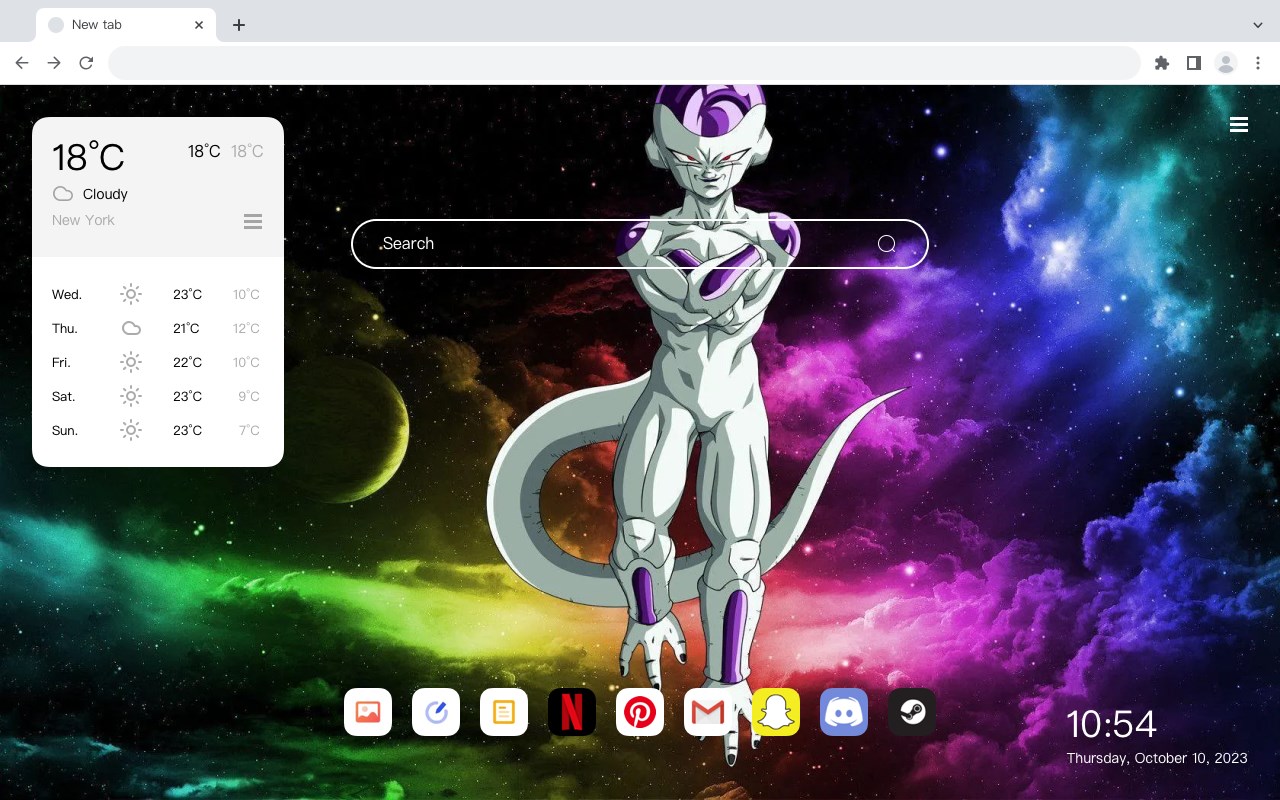The height and width of the screenshot is (800, 1280).
Task: Click the 21°C high for Thu.
Action: (186, 328)
